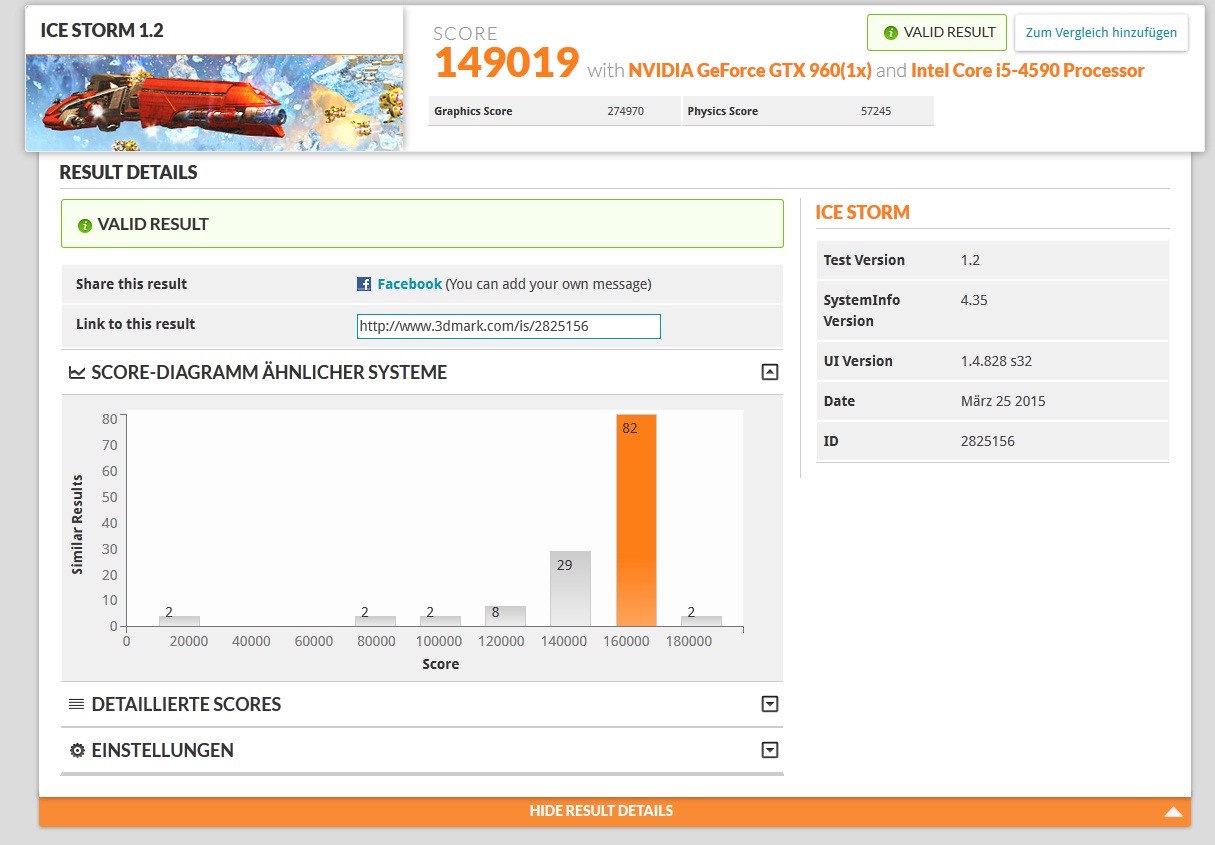Viewport: 1215px width, 845px height.
Task: Click the gray bar labeled 29
Action: 570,589
